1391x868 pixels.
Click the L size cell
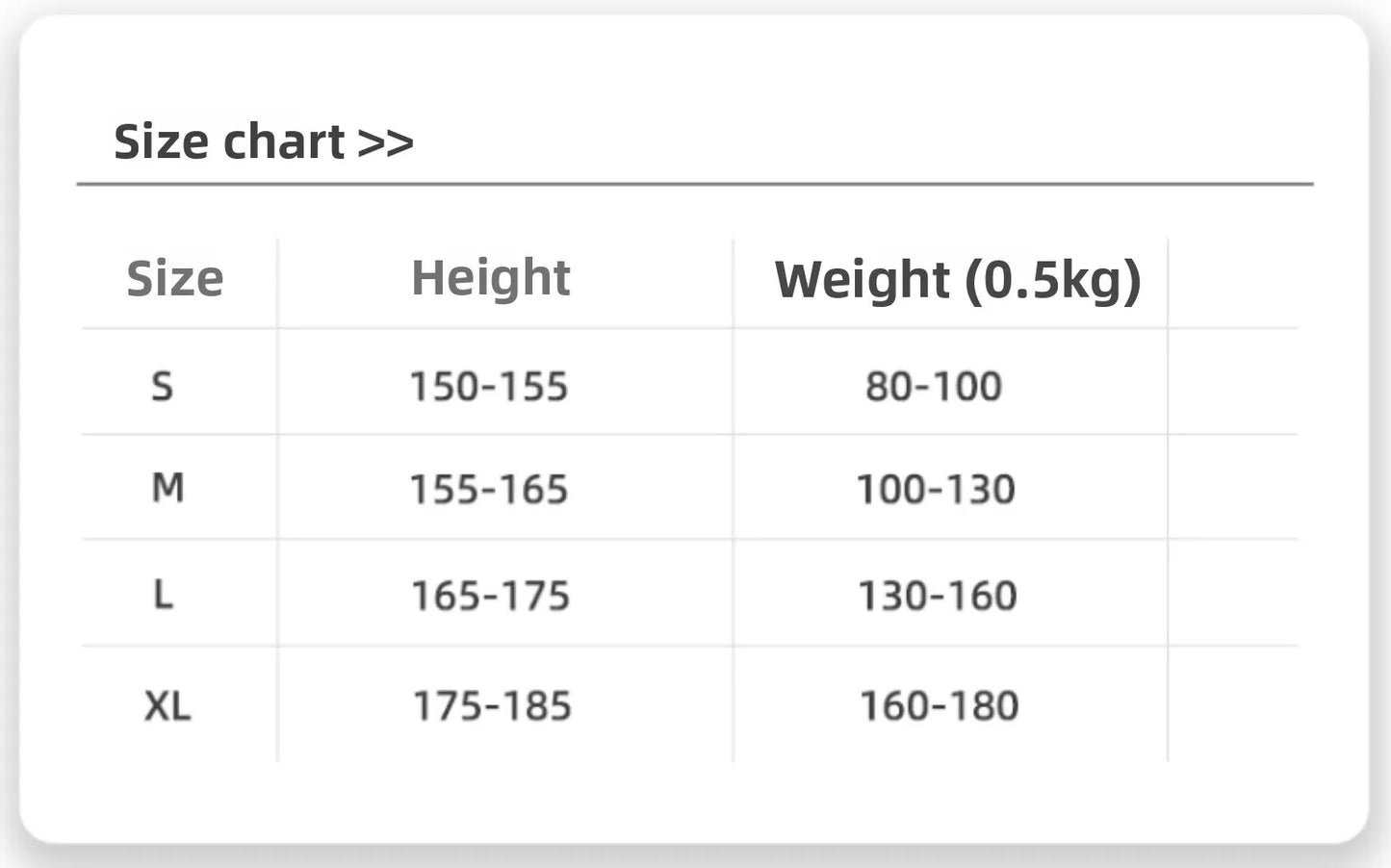tap(164, 594)
